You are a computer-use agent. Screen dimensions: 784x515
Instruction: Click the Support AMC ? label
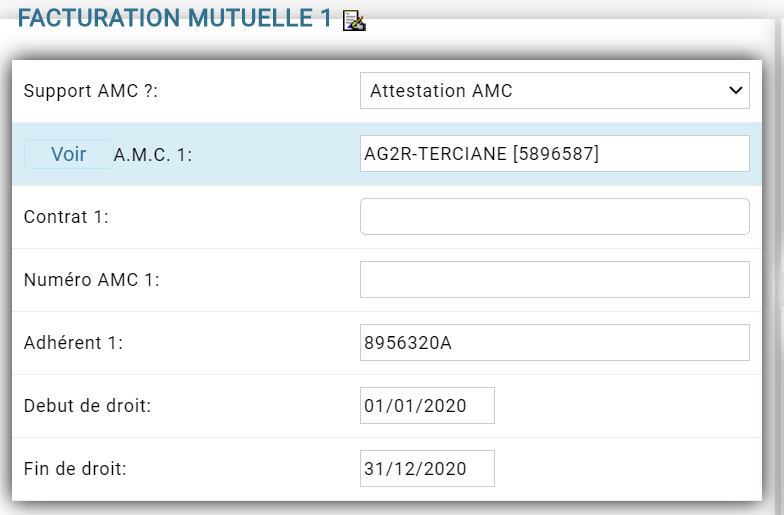click(x=90, y=91)
